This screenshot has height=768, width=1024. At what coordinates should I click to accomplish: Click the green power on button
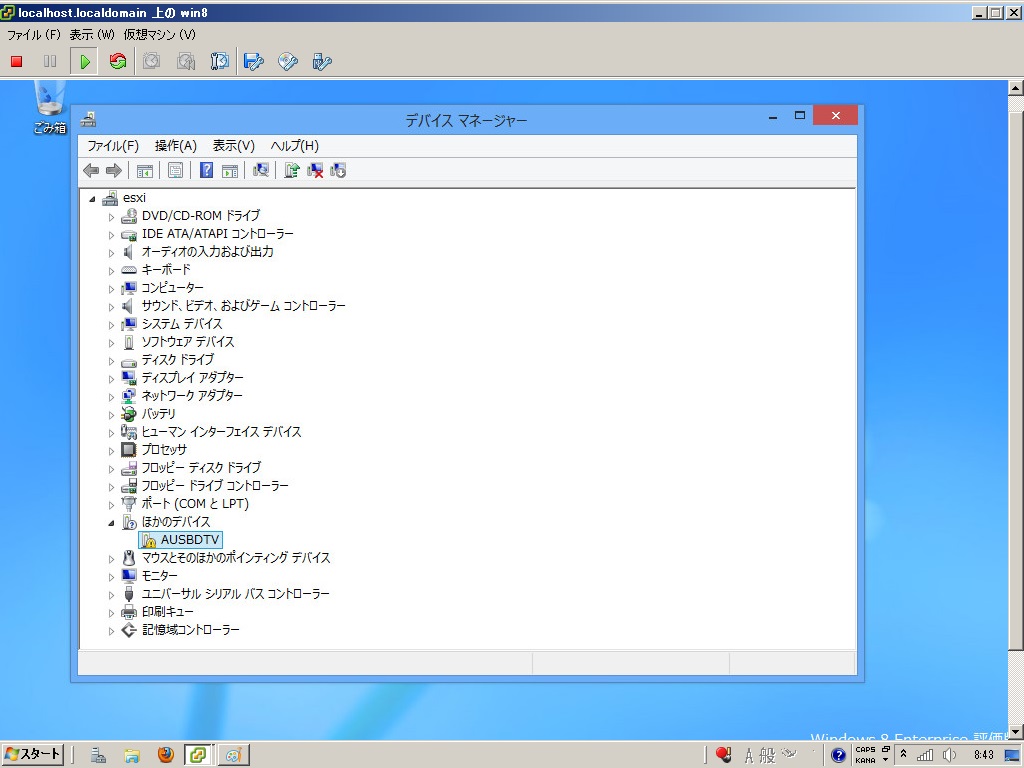pyautogui.click(x=85, y=62)
